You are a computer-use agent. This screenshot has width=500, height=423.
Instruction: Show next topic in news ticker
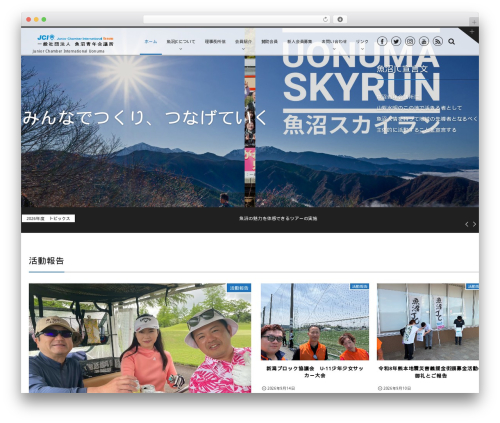[474, 224]
